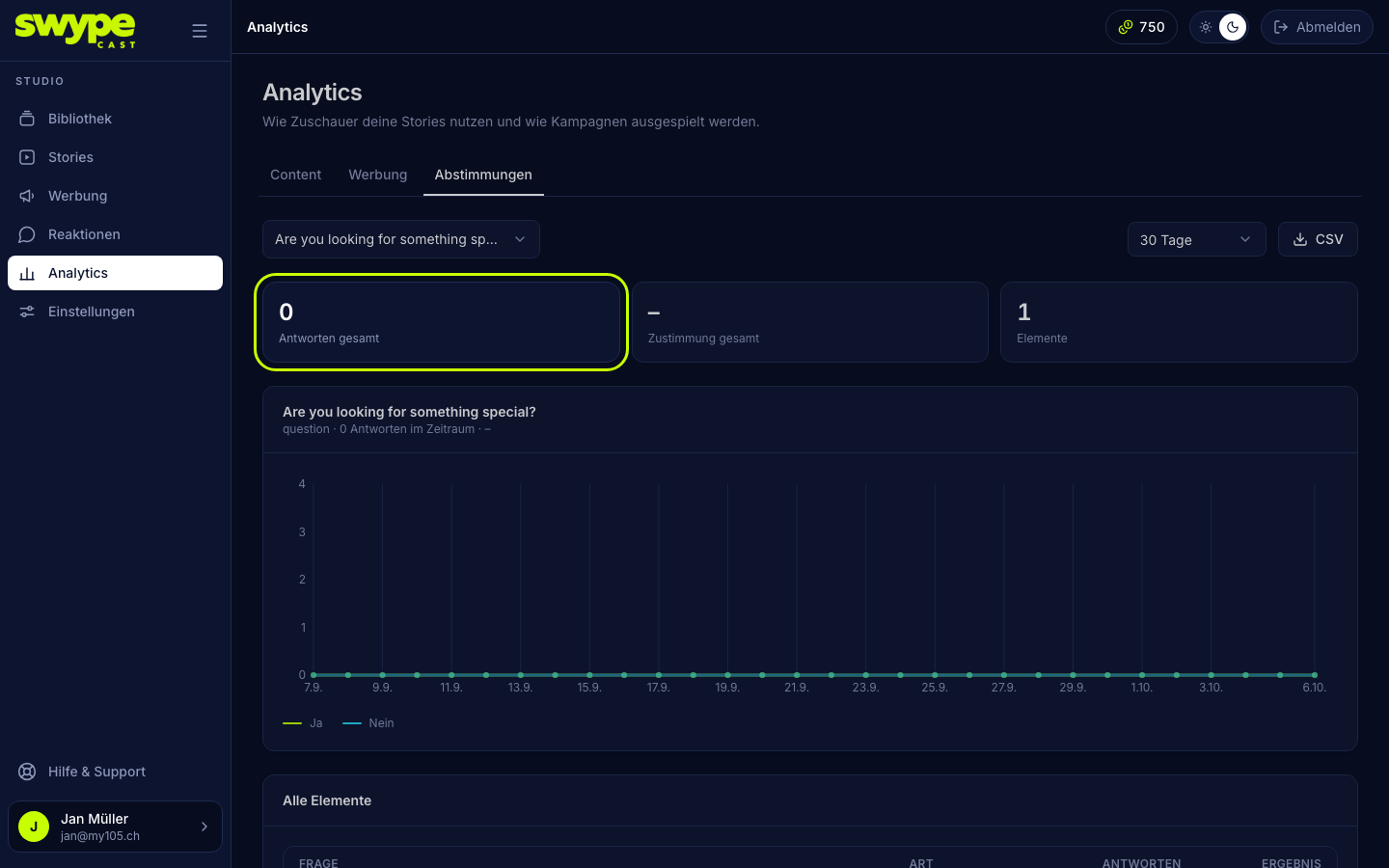This screenshot has height=868, width=1389.
Task: Go to Einstellungen in sidebar
Action: [x=115, y=312]
